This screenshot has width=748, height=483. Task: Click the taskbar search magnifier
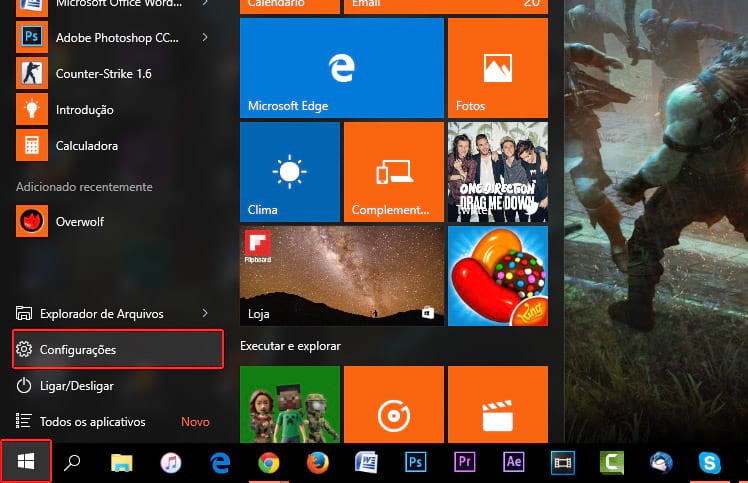click(73, 462)
